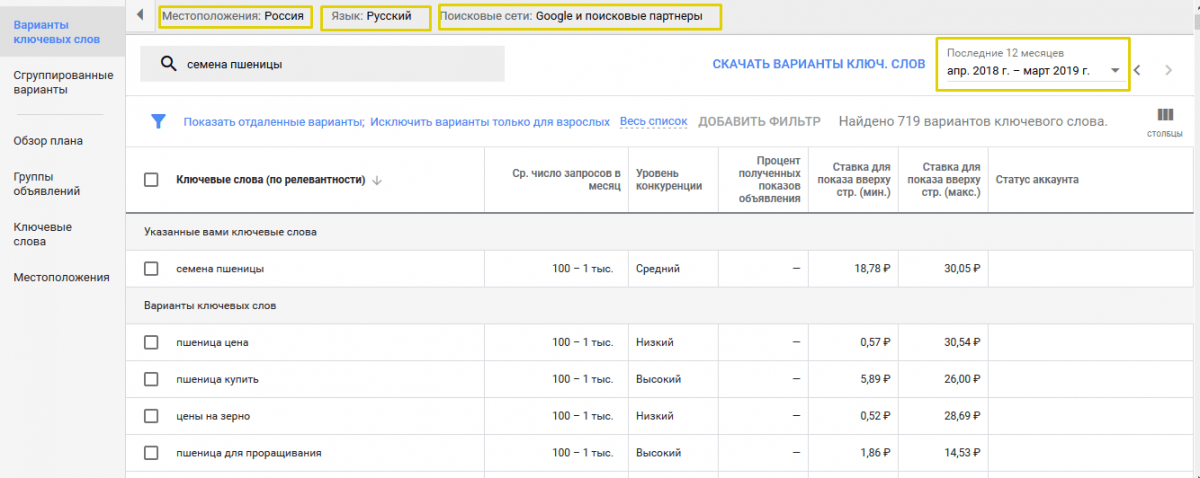1200x478 pixels.
Task: Tick the 'цены на зерно' checkbox
Action: 151,416
